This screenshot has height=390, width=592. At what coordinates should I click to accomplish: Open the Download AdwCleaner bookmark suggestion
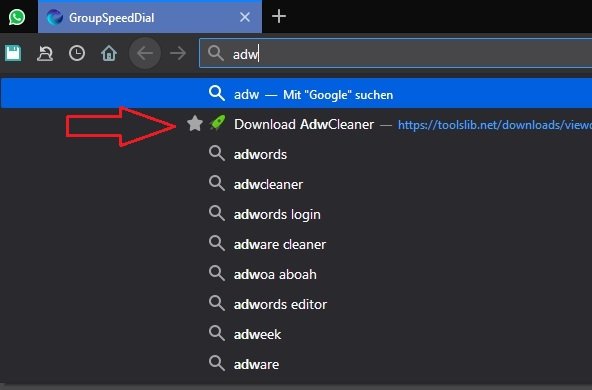296,124
